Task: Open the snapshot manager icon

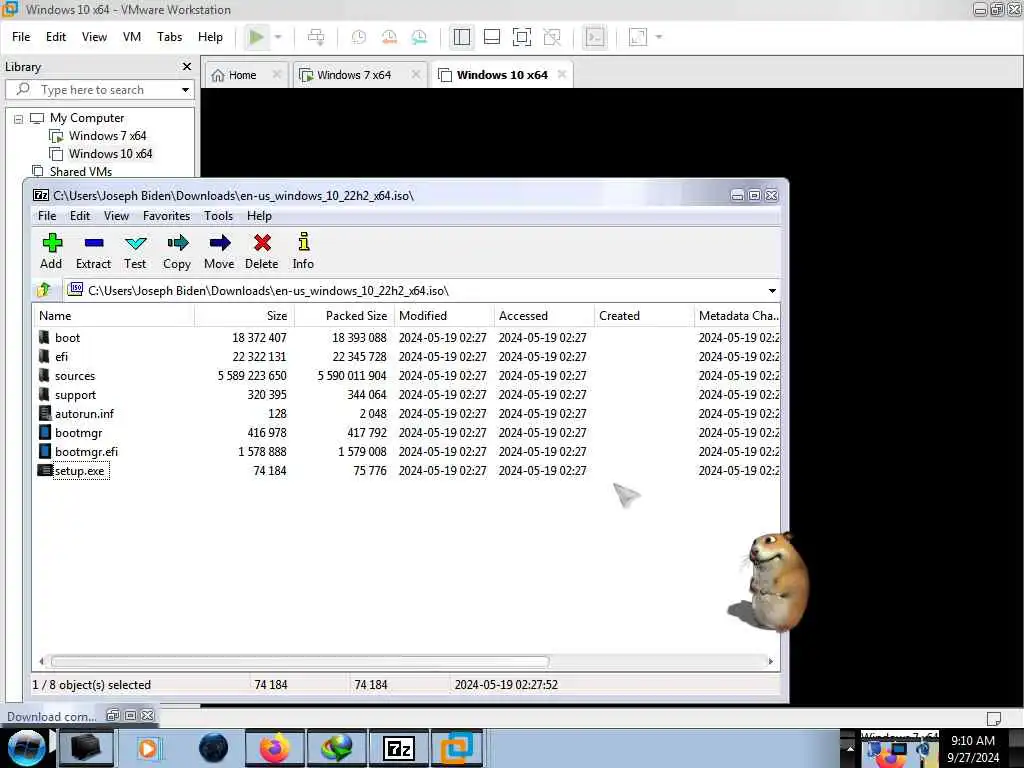Action: (x=419, y=37)
